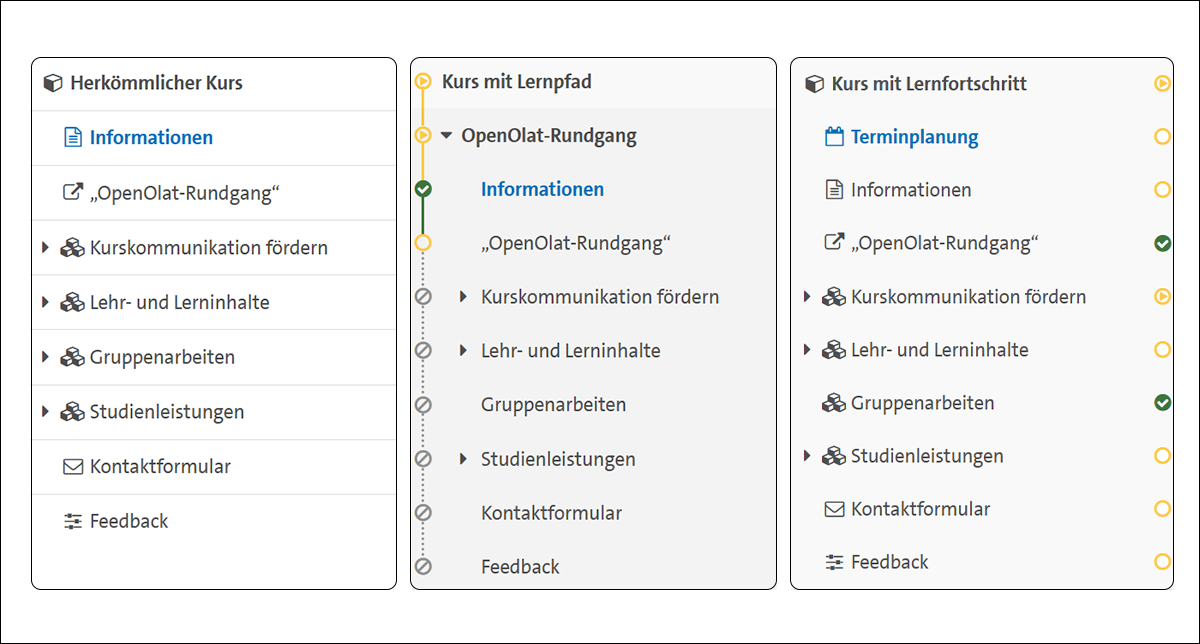Open the Terminplanung link
The width and height of the screenshot is (1200, 644).
(914, 138)
